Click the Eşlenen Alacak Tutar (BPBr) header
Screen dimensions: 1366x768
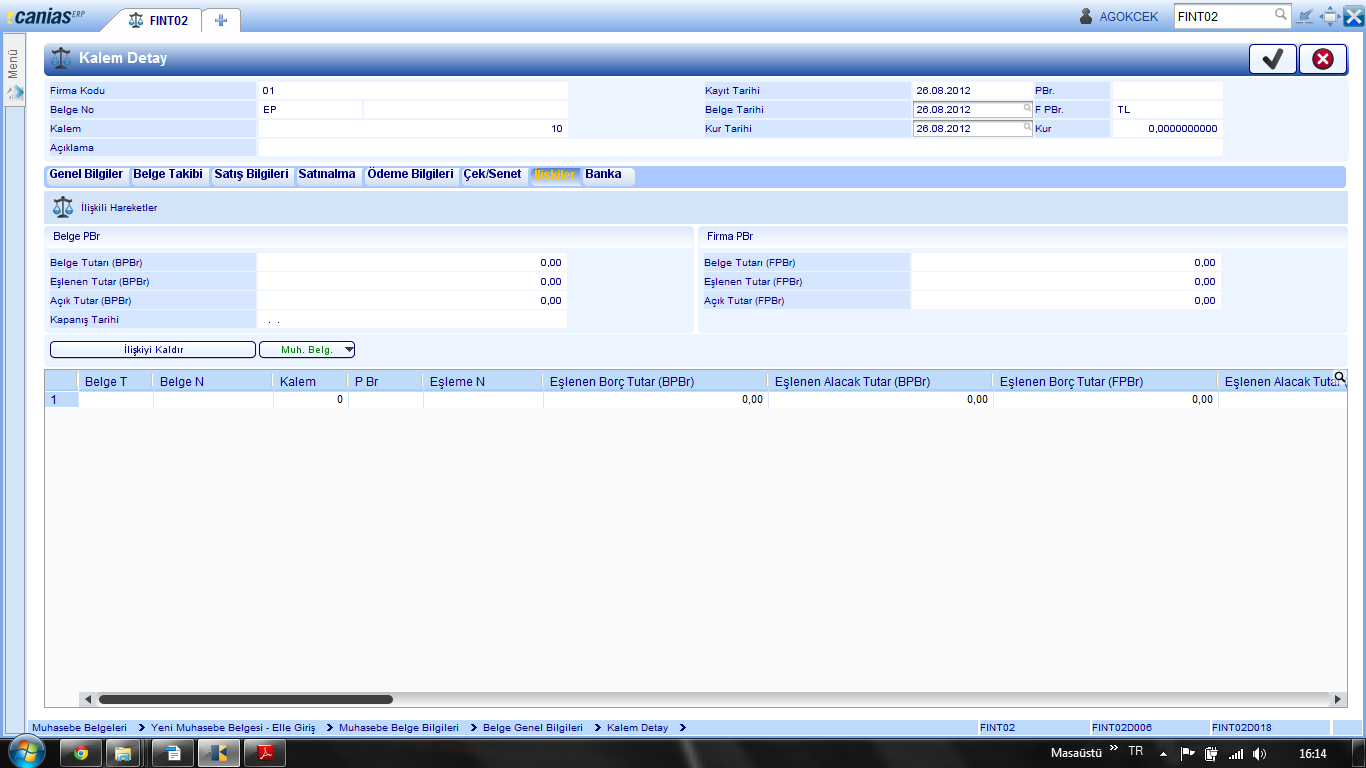881,381
